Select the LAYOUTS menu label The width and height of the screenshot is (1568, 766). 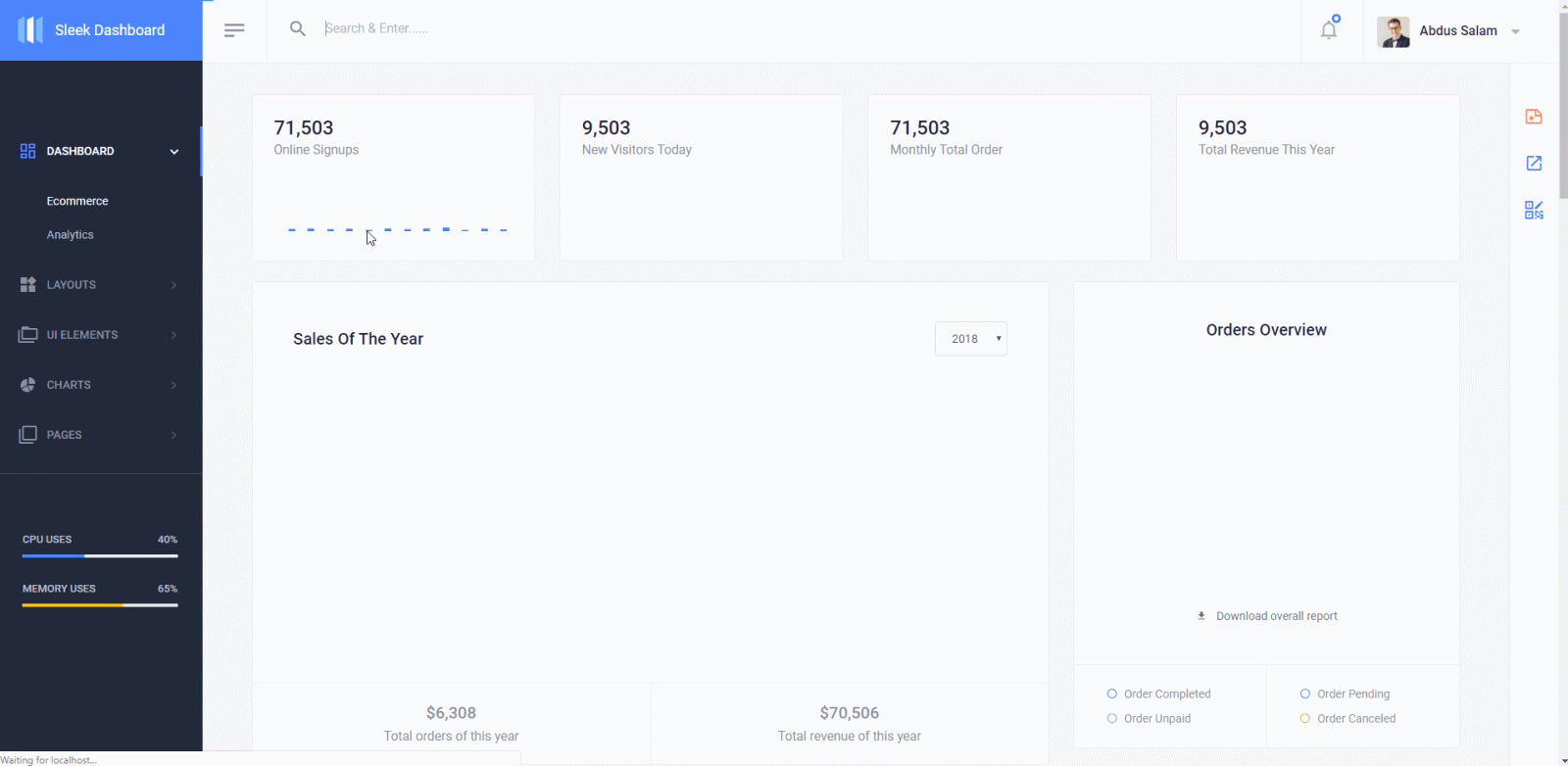72,285
